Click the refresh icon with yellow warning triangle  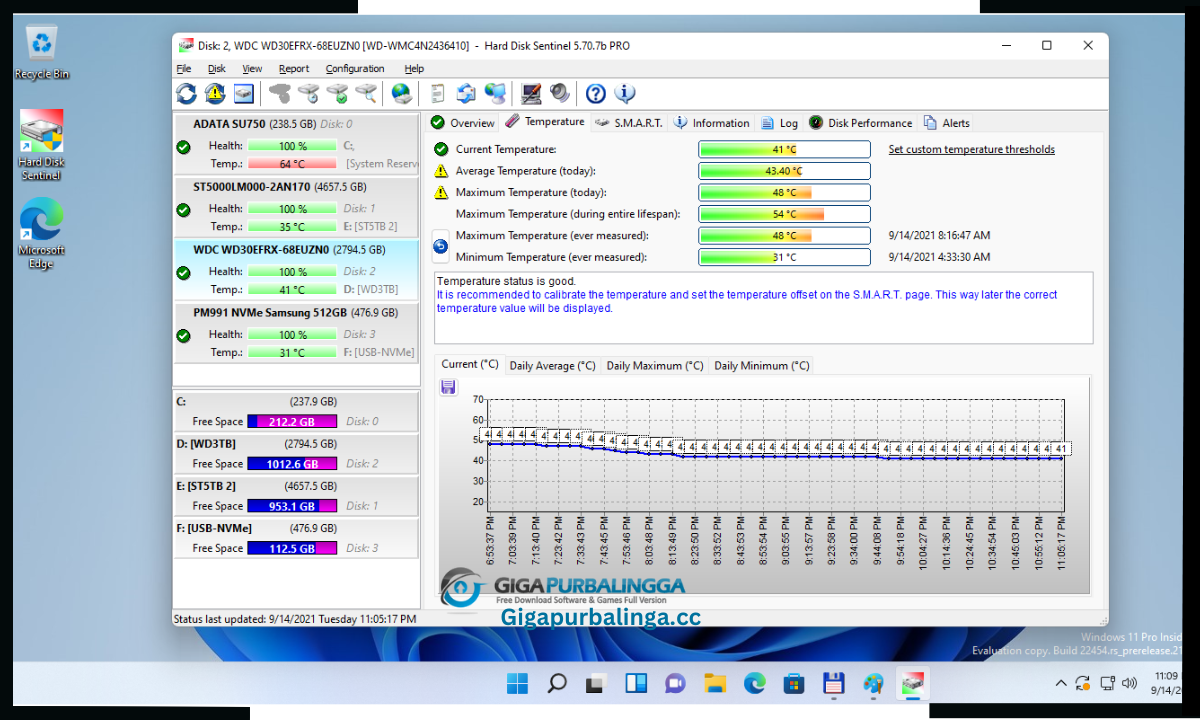pos(215,93)
